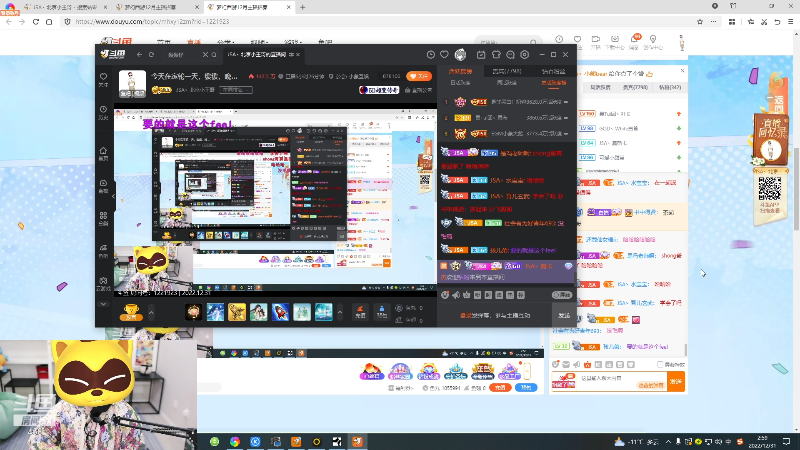Switch to first browser tab
Viewport: 800px width, 450px height.
pyautogui.click(x=66, y=7)
